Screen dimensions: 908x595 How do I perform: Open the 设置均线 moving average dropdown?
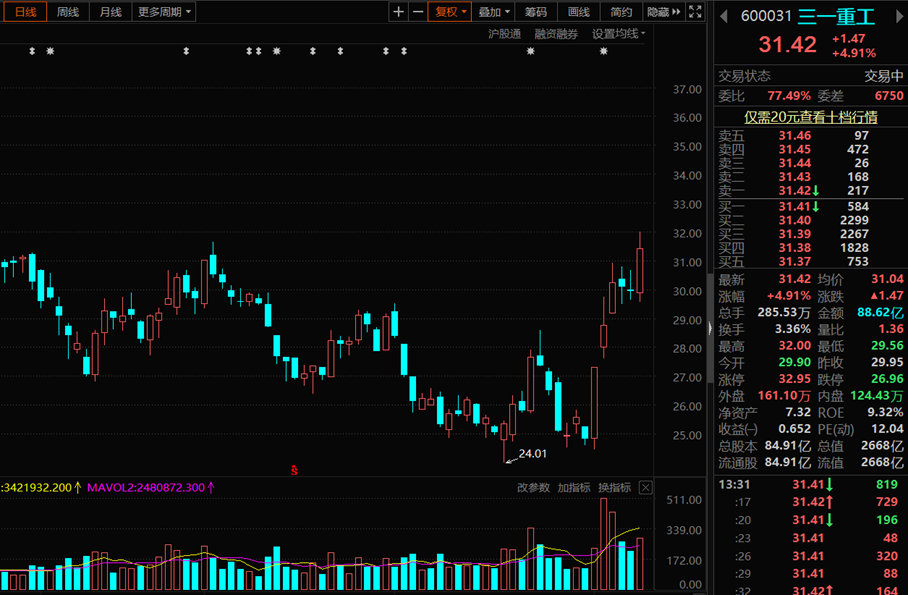(618, 34)
